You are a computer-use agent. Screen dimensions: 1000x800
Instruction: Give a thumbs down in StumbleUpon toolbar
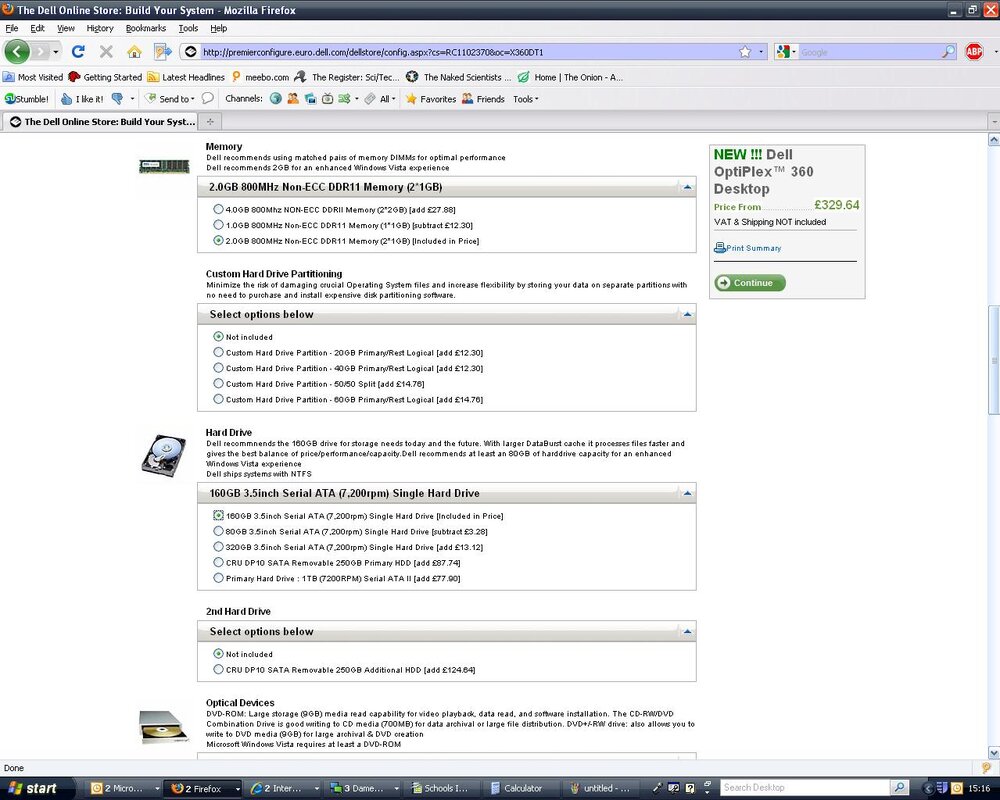(117, 99)
